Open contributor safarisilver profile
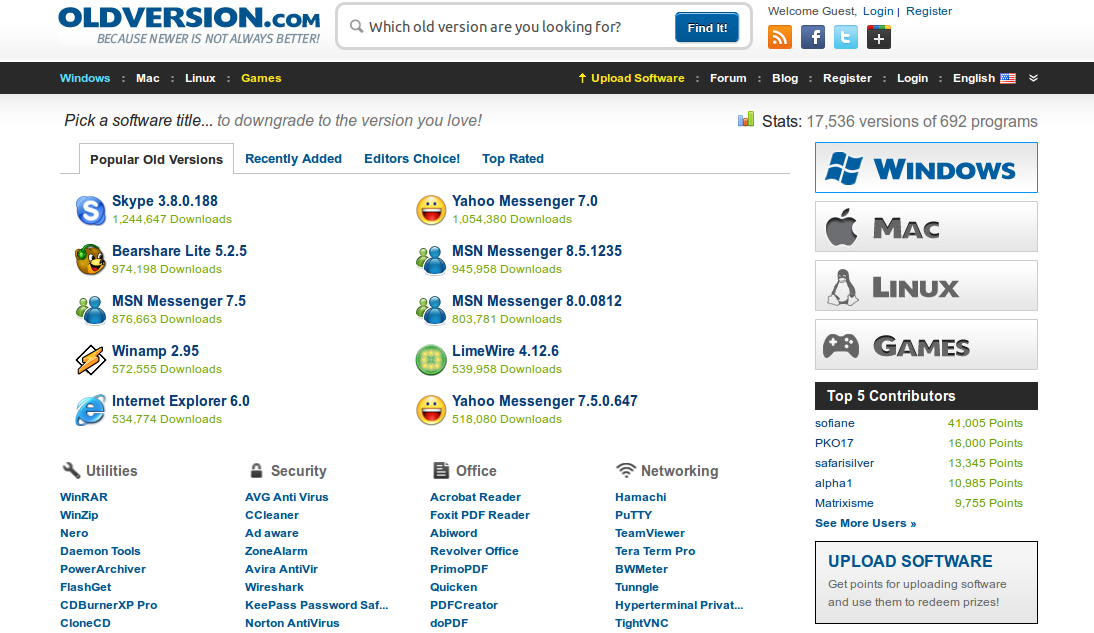 coord(844,463)
